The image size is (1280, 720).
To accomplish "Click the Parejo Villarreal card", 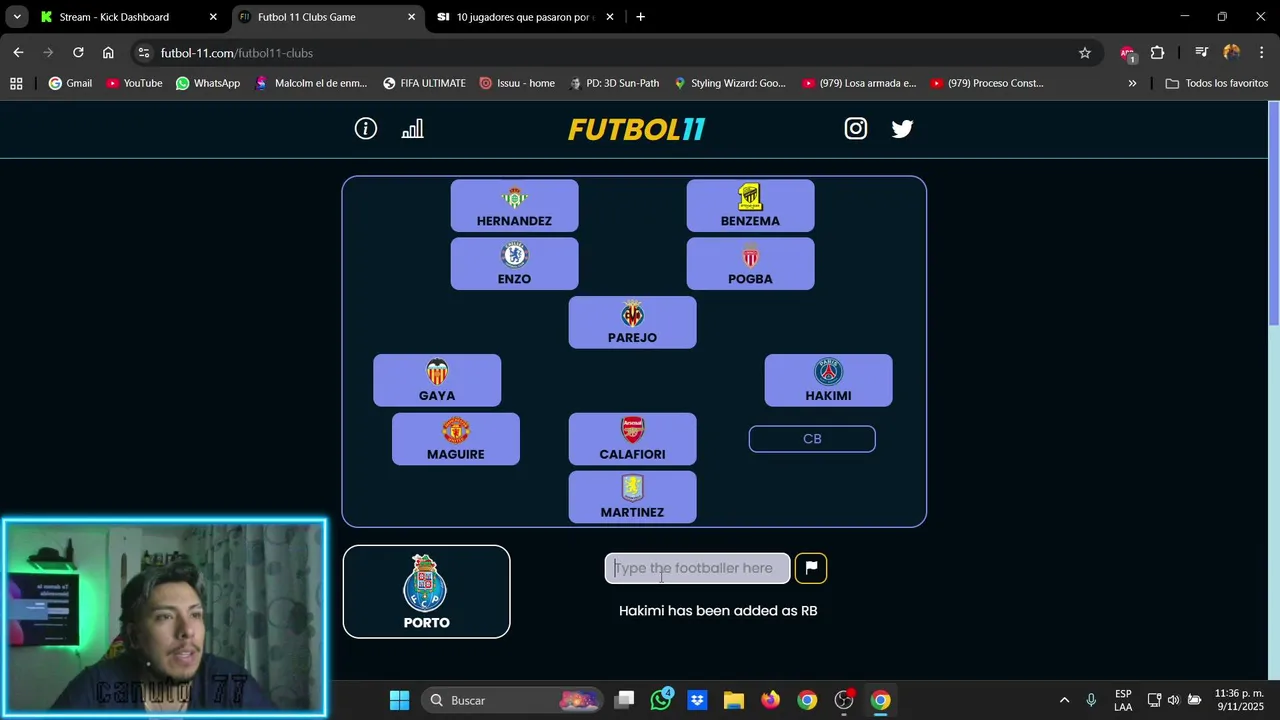I will point(632,322).
